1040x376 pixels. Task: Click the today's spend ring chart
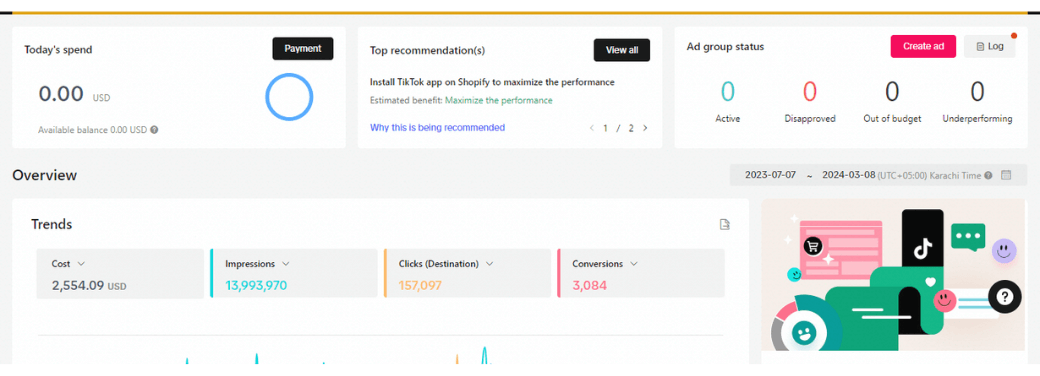pyautogui.click(x=289, y=97)
